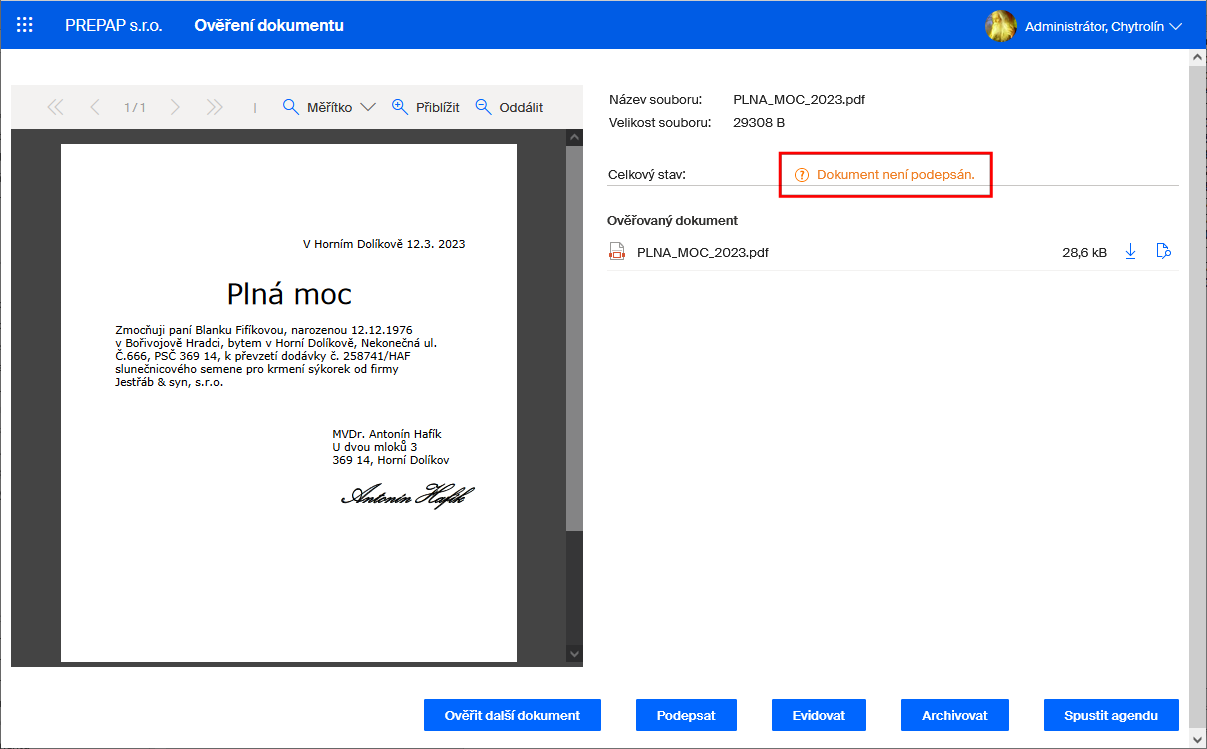Go to next page in viewer
The image size is (1207, 749).
[175, 107]
